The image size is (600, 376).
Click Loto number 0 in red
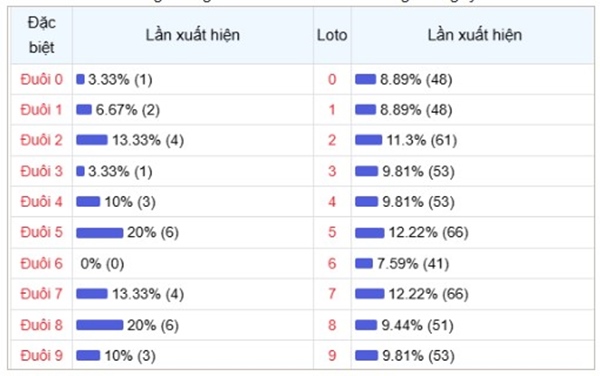point(332,80)
